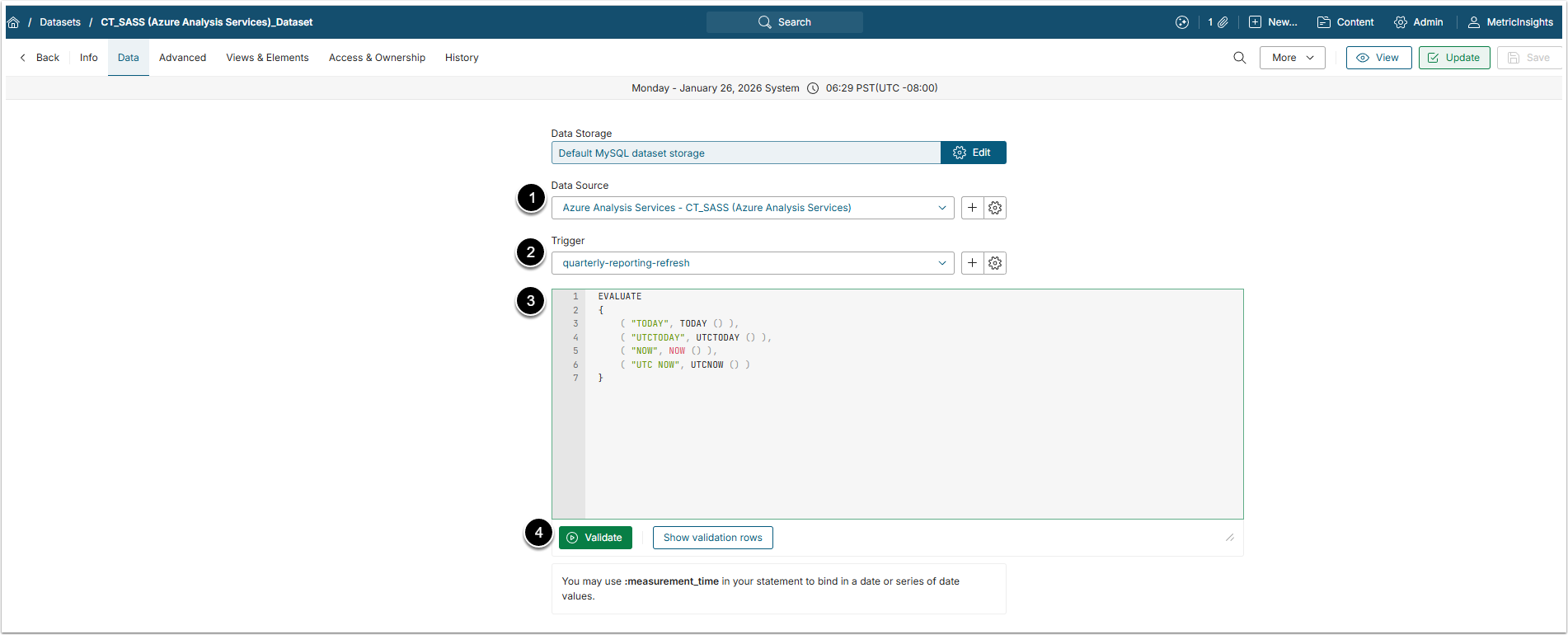Open Trigger settings gear icon
The image size is (1568, 635).
(x=995, y=263)
